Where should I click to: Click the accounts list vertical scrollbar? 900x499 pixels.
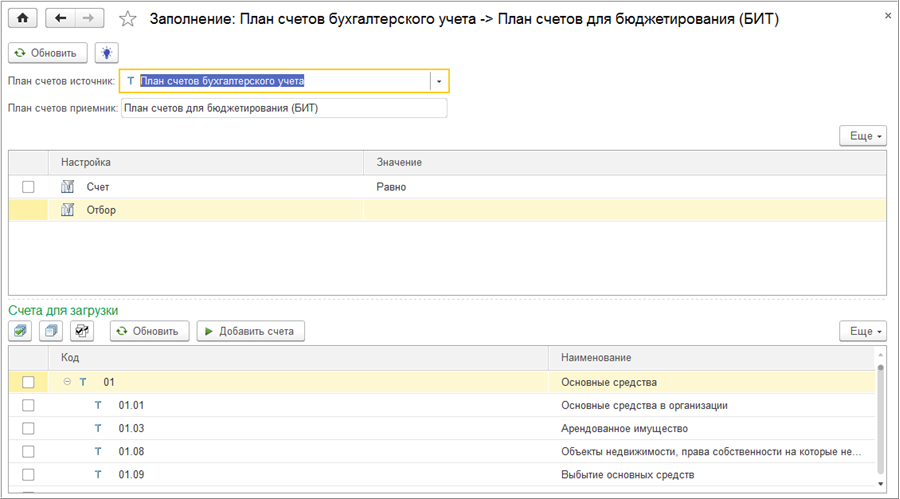(x=880, y=420)
